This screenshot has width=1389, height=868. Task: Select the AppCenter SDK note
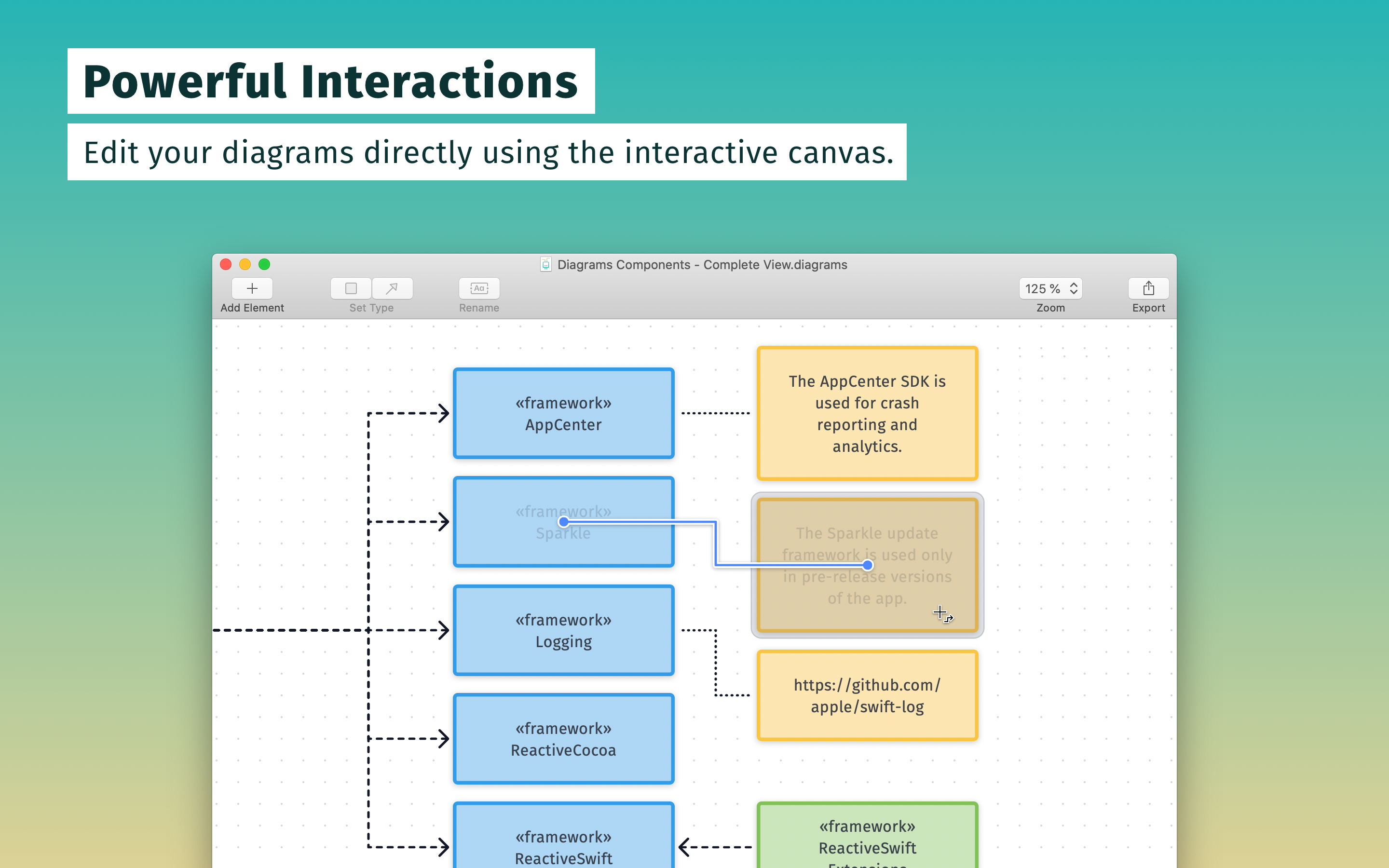tap(867, 413)
